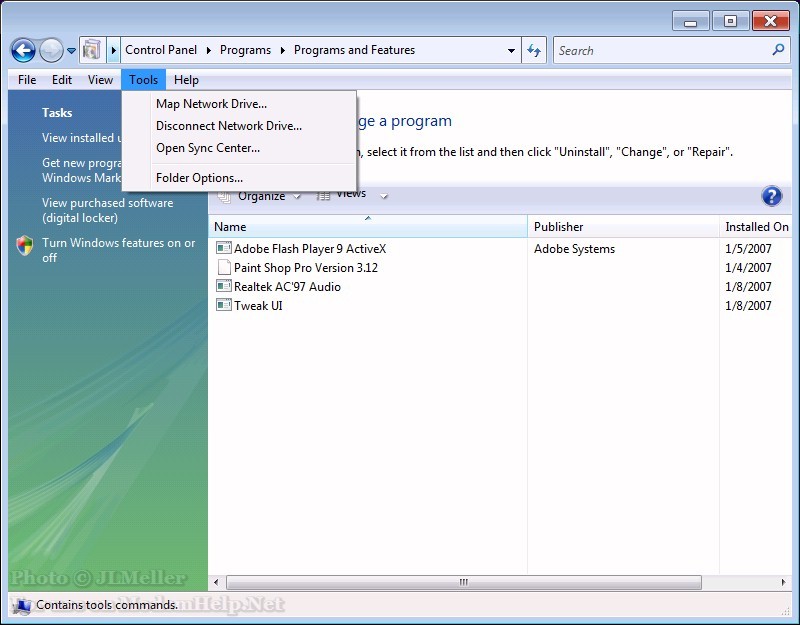Screen dimensions: 800x625
Task: Click Get new programs online link
Action: click(x=82, y=170)
